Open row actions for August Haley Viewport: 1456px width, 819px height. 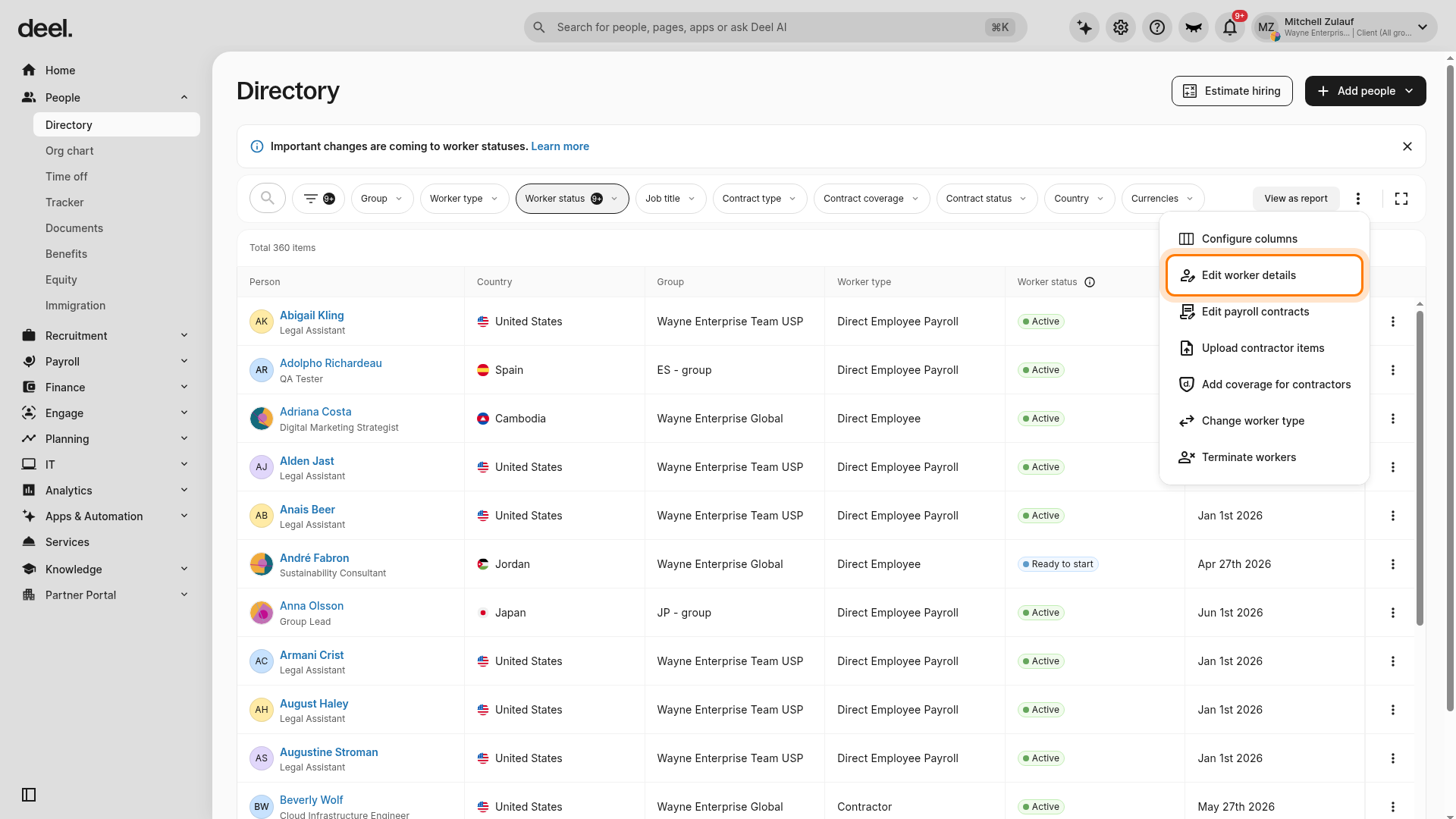(x=1393, y=710)
